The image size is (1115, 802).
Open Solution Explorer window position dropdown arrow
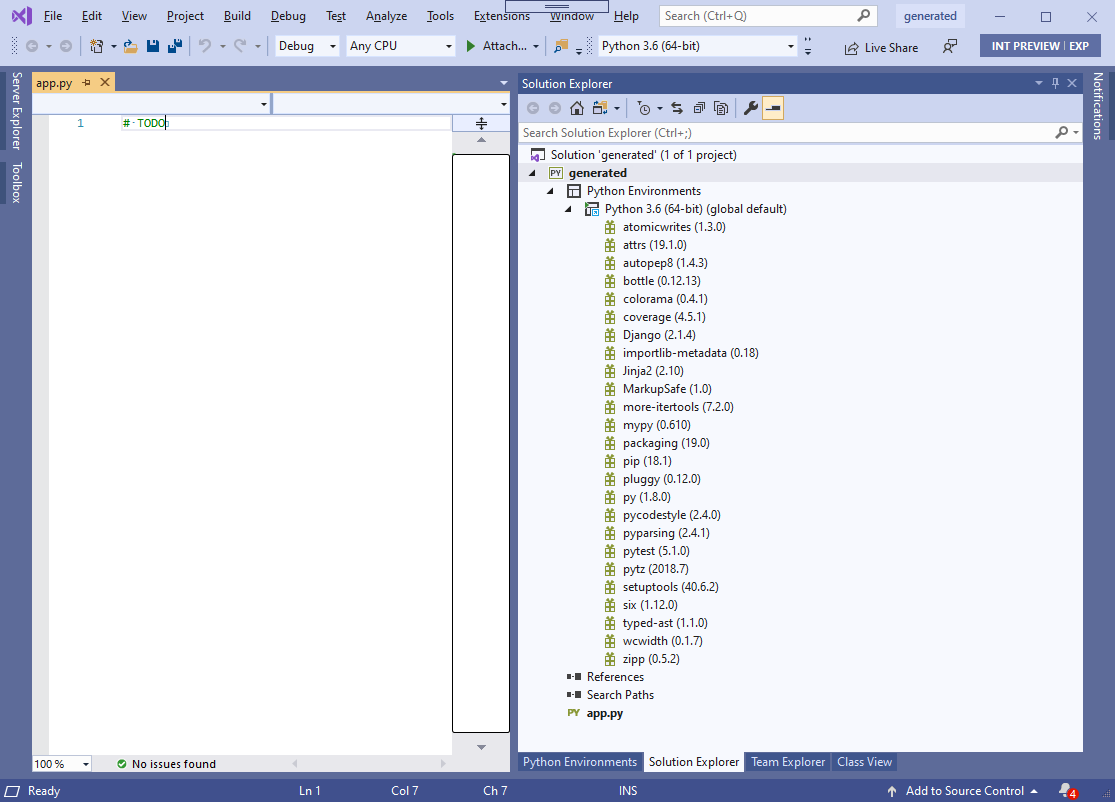point(1038,83)
